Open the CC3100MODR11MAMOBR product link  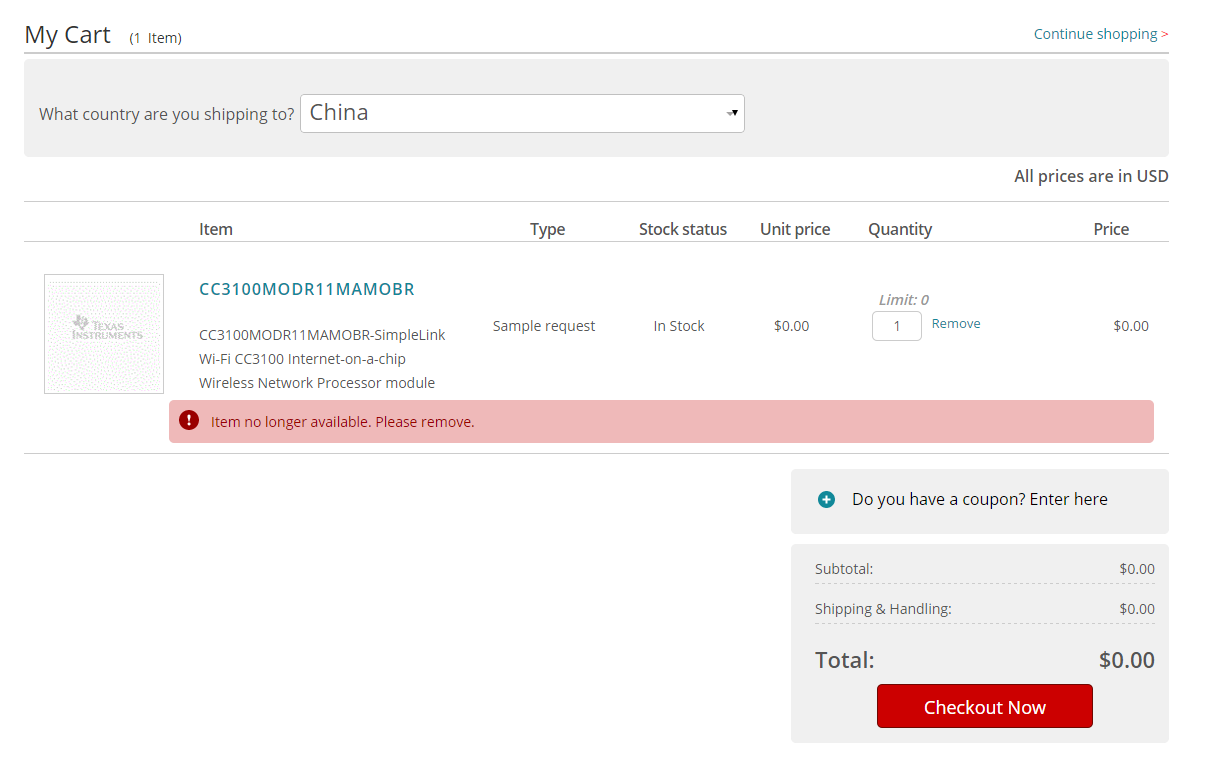[307, 289]
